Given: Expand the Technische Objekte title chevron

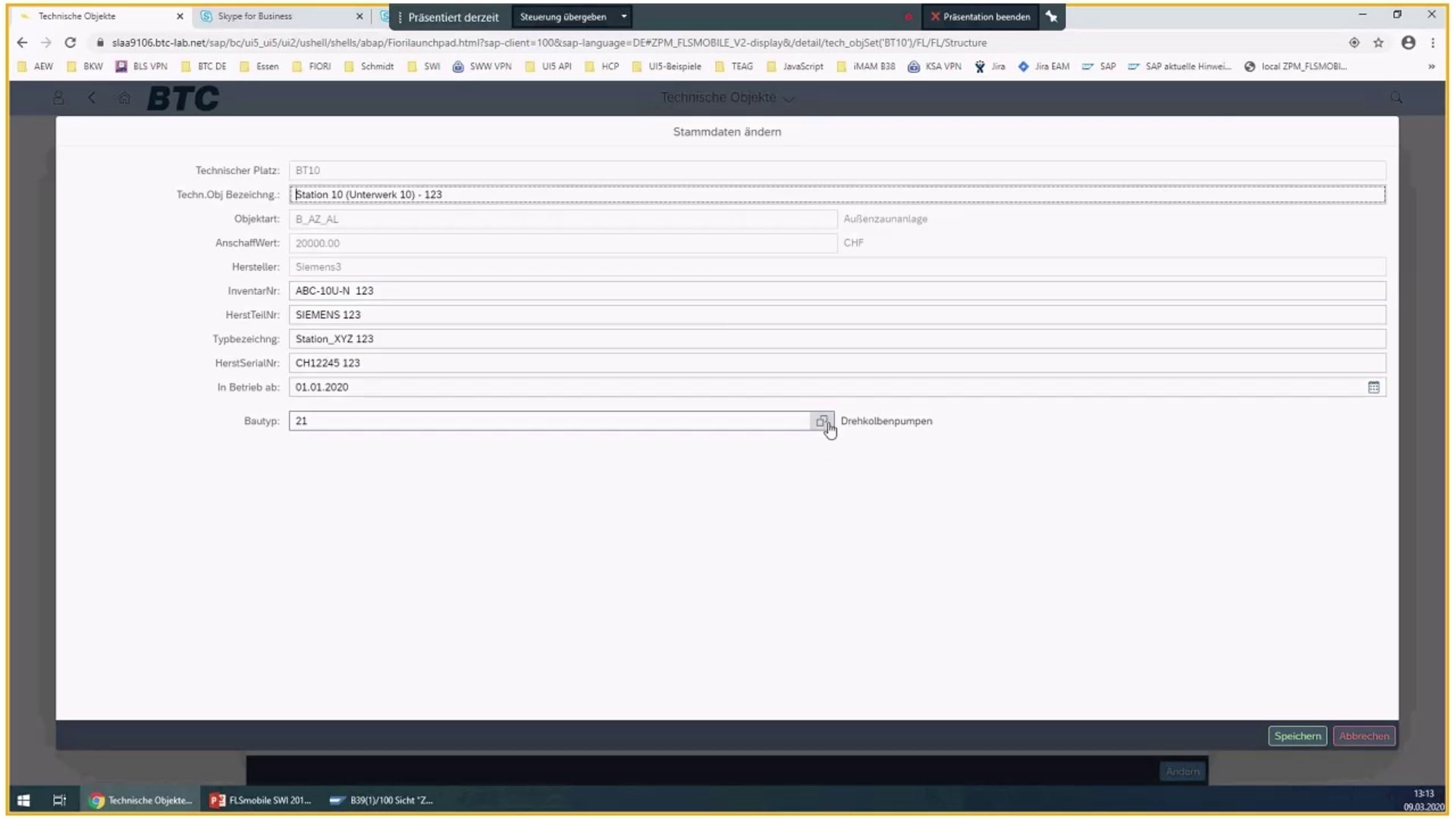Looking at the screenshot, I should click(789, 98).
